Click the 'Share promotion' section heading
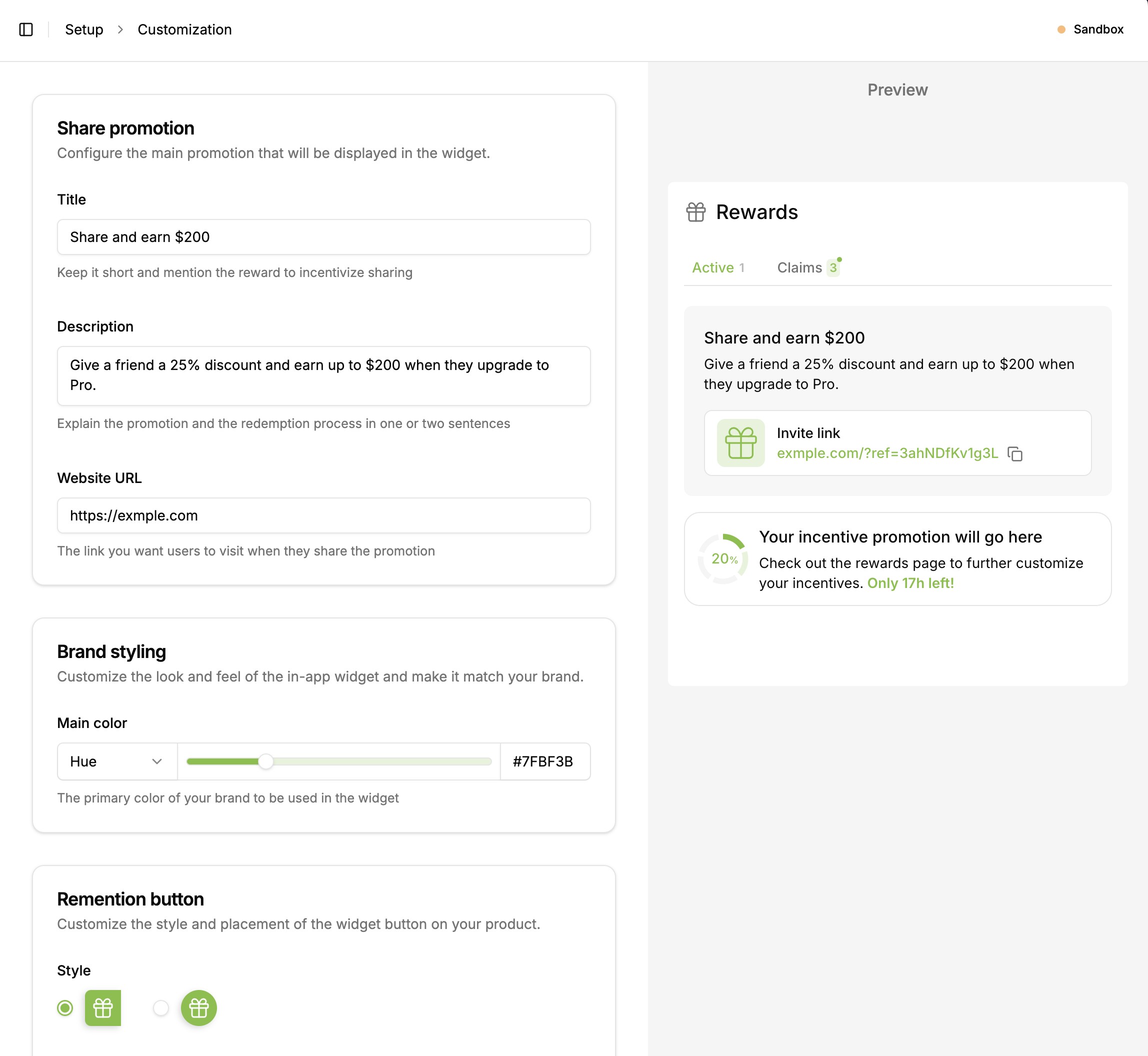The image size is (1148, 1056). pyautogui.click(x=125, y=128)
